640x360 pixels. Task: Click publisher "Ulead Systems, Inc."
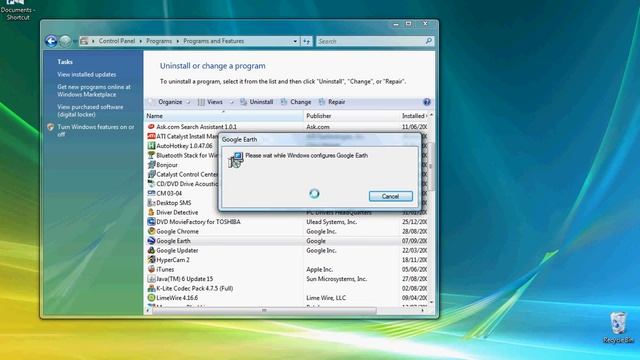pyautogui.click(x=331, y=222)
